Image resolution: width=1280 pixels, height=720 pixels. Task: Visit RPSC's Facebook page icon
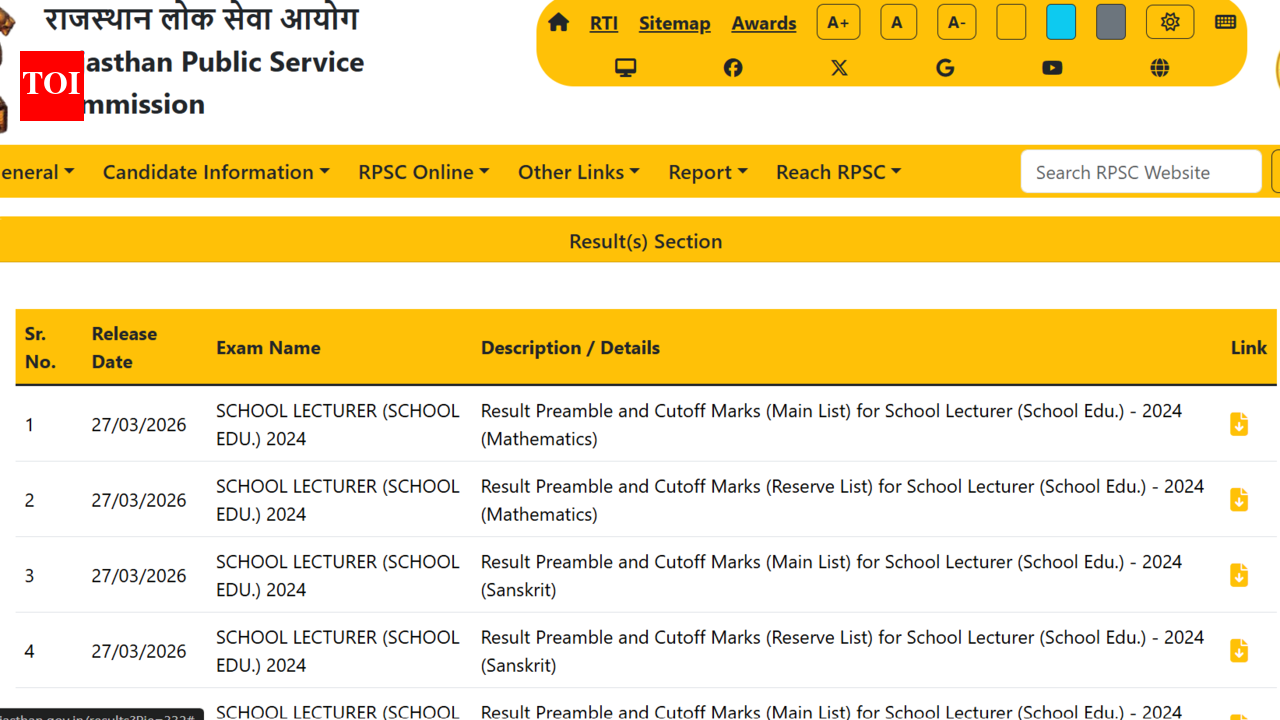(x=732, y=67)
